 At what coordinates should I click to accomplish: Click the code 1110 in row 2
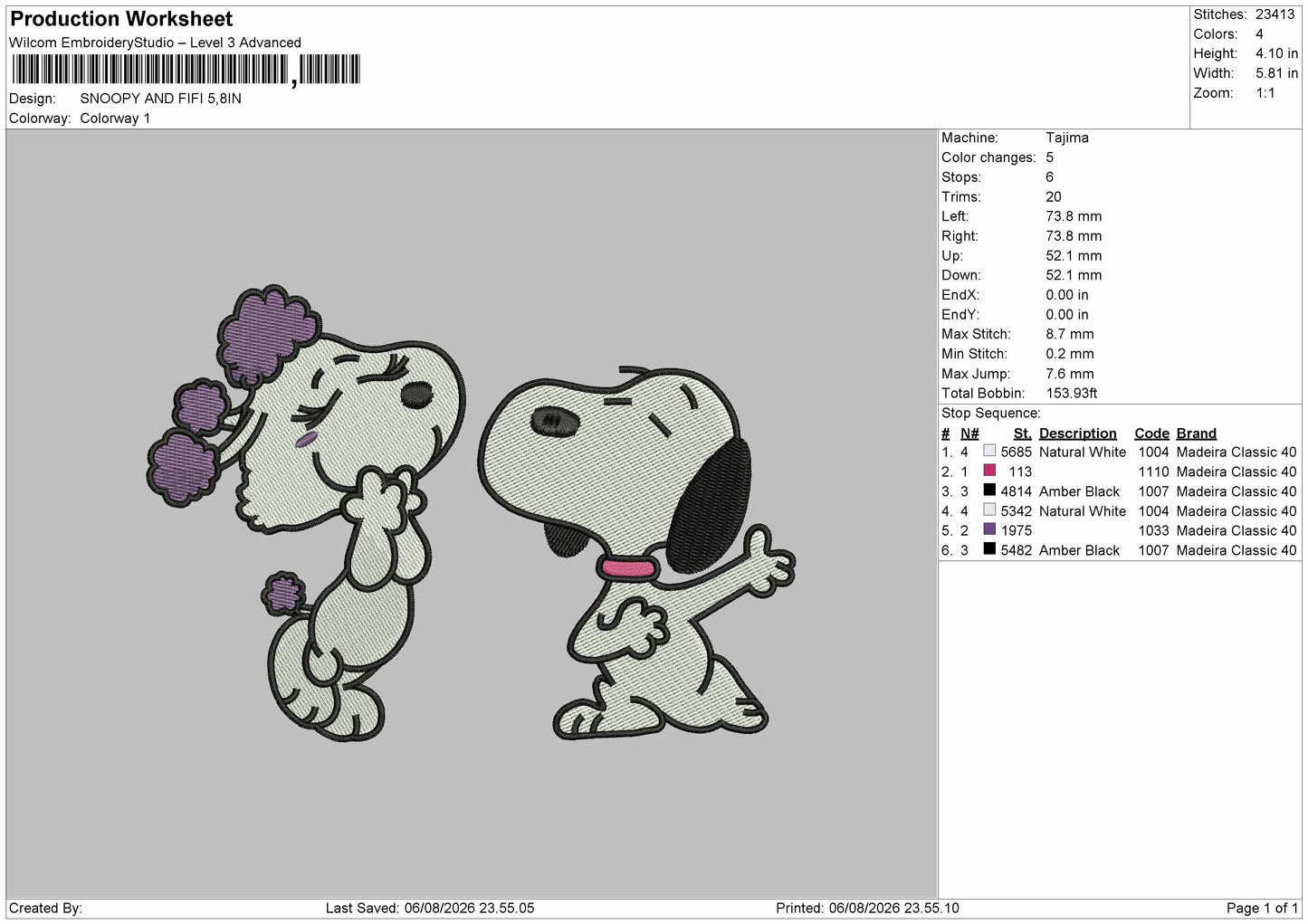click(1154, 472)
